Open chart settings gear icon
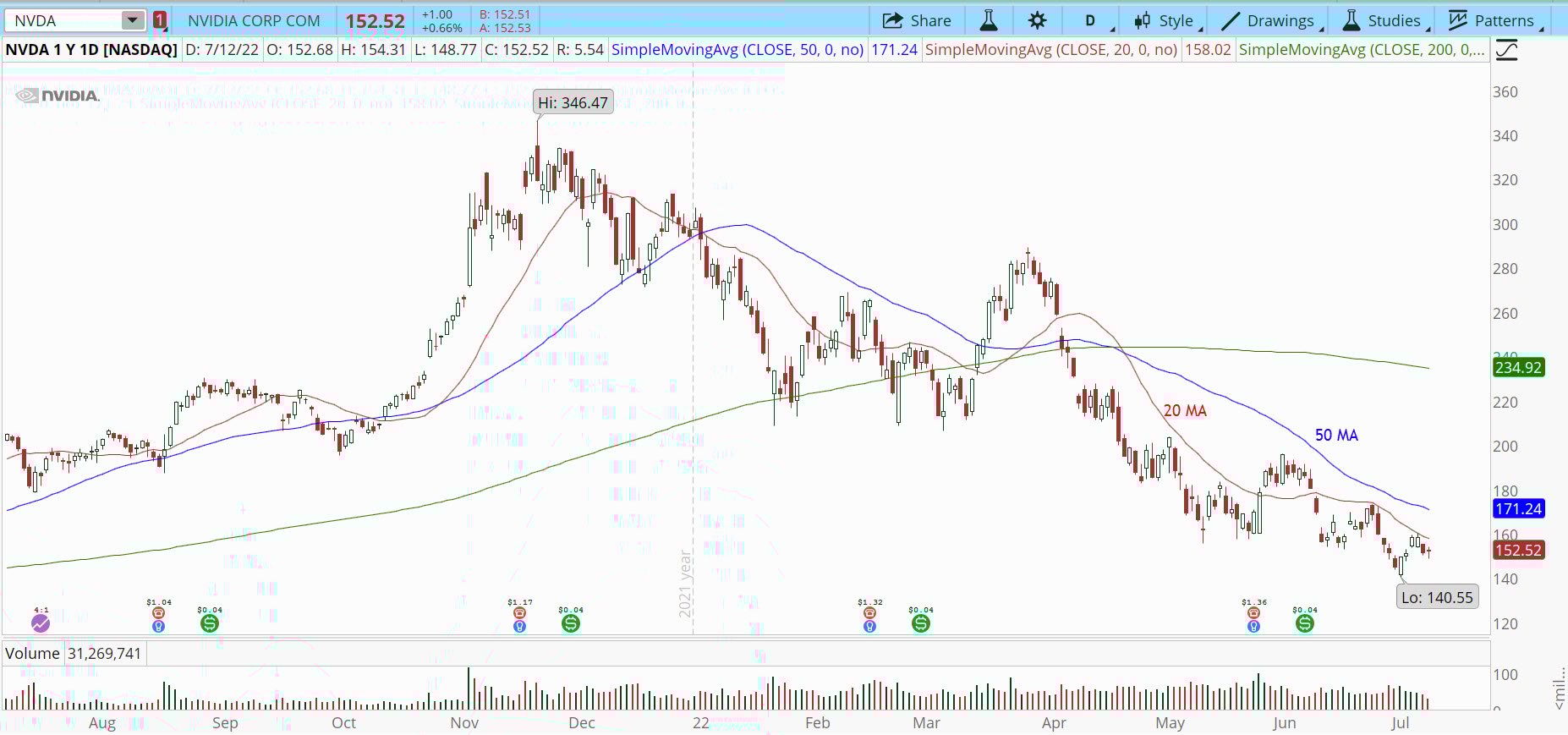The height and width of the screenshot is (735, 1568). coord(1038,20)
